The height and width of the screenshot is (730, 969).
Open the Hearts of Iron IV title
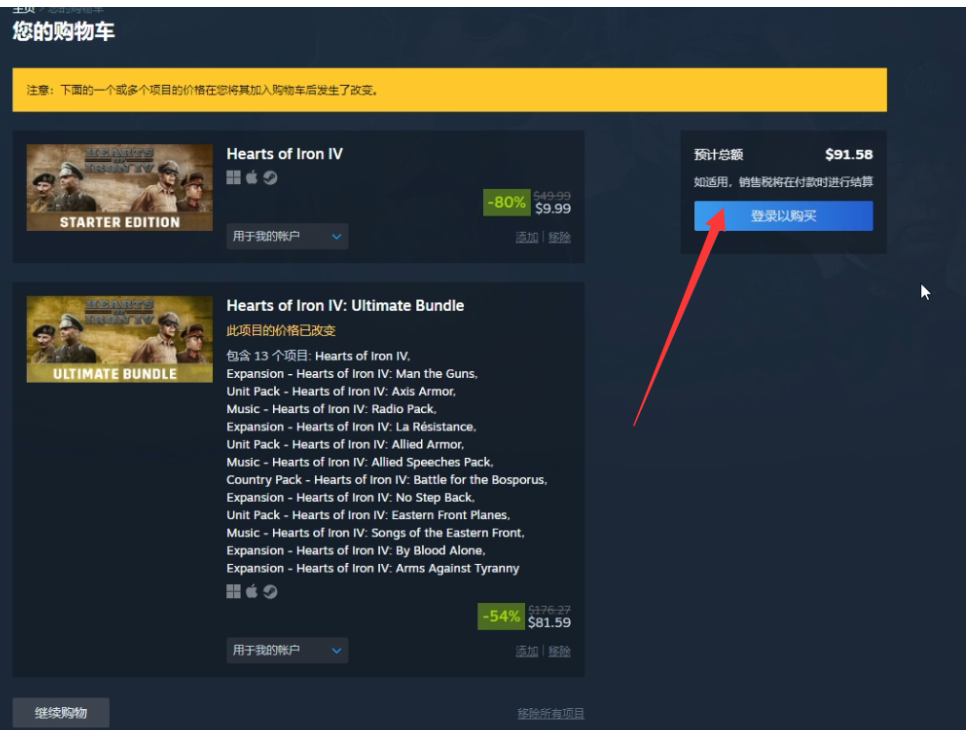pos(284,154)
